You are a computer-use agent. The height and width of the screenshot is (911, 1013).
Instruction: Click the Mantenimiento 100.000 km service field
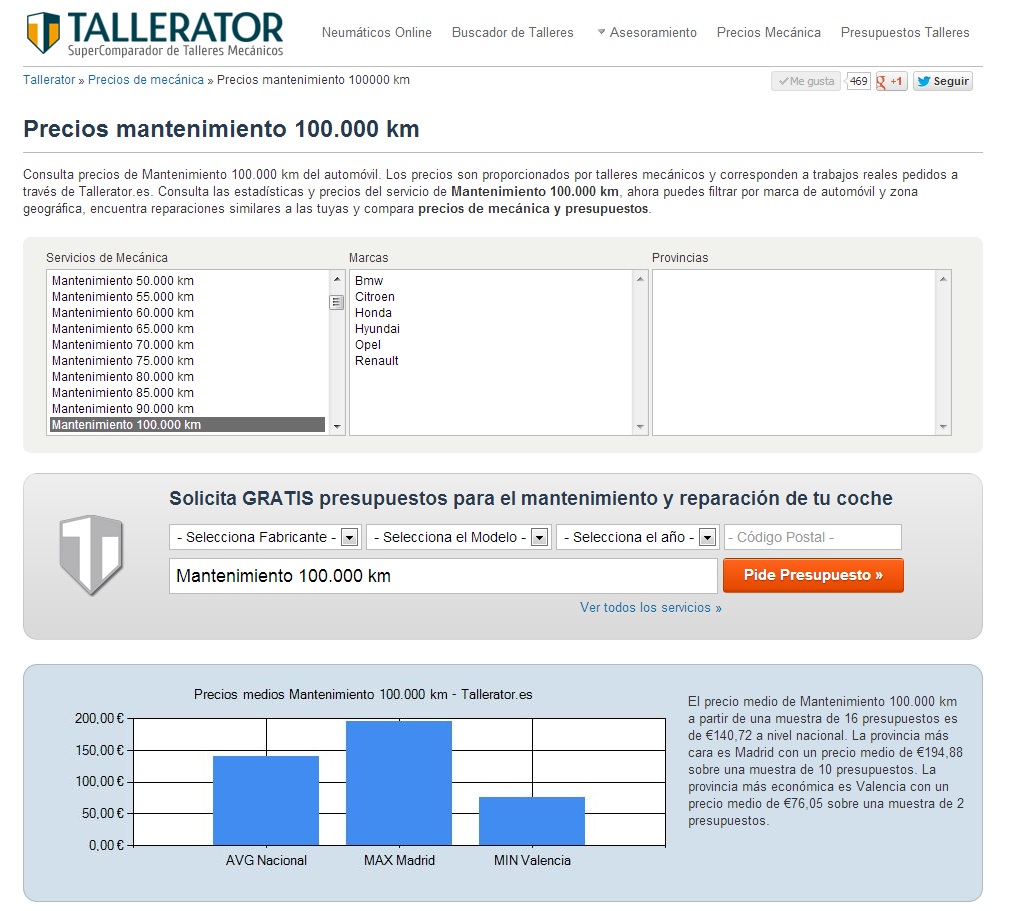point(443,576)
